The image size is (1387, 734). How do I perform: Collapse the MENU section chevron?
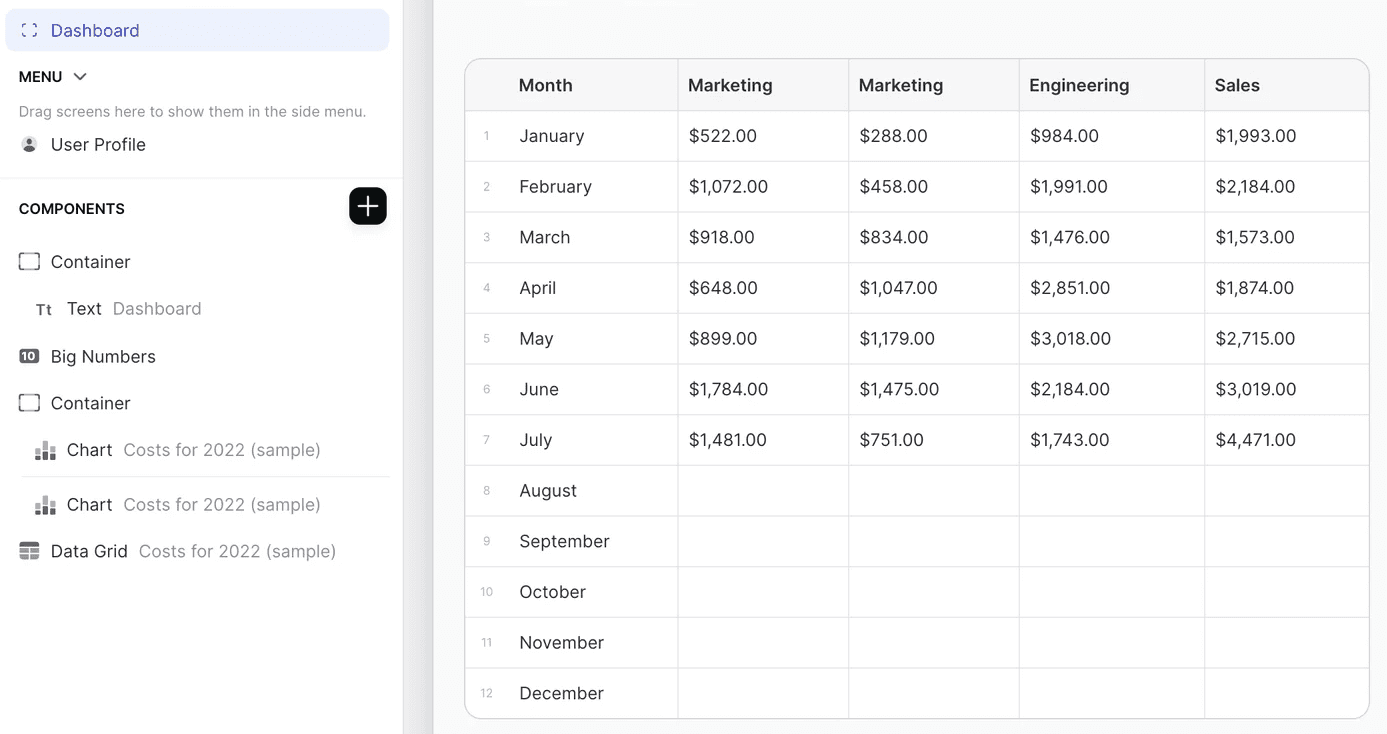(80, 77)
